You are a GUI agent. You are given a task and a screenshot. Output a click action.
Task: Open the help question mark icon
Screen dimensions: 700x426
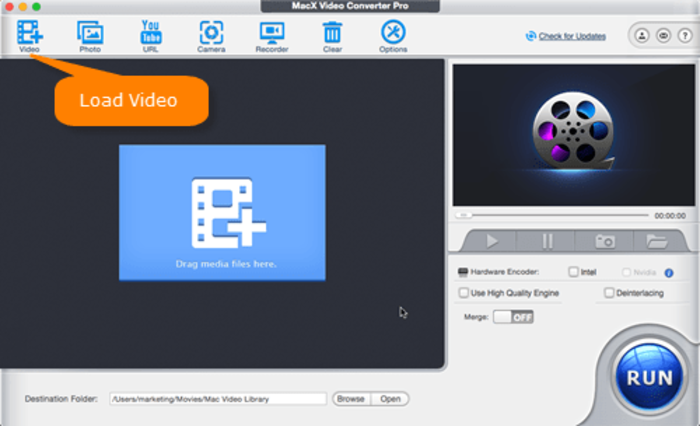coord(685,35)
